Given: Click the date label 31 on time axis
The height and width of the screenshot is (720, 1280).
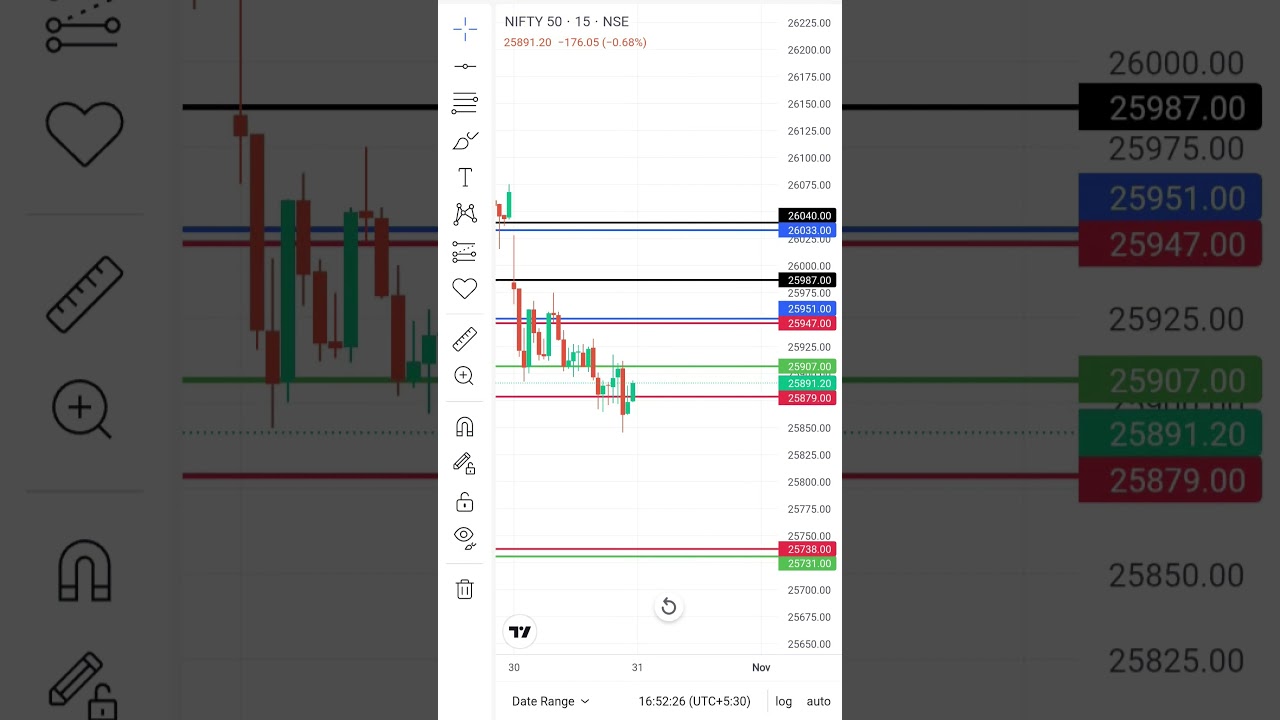Looking at the screenshot, I should point(637,667).
